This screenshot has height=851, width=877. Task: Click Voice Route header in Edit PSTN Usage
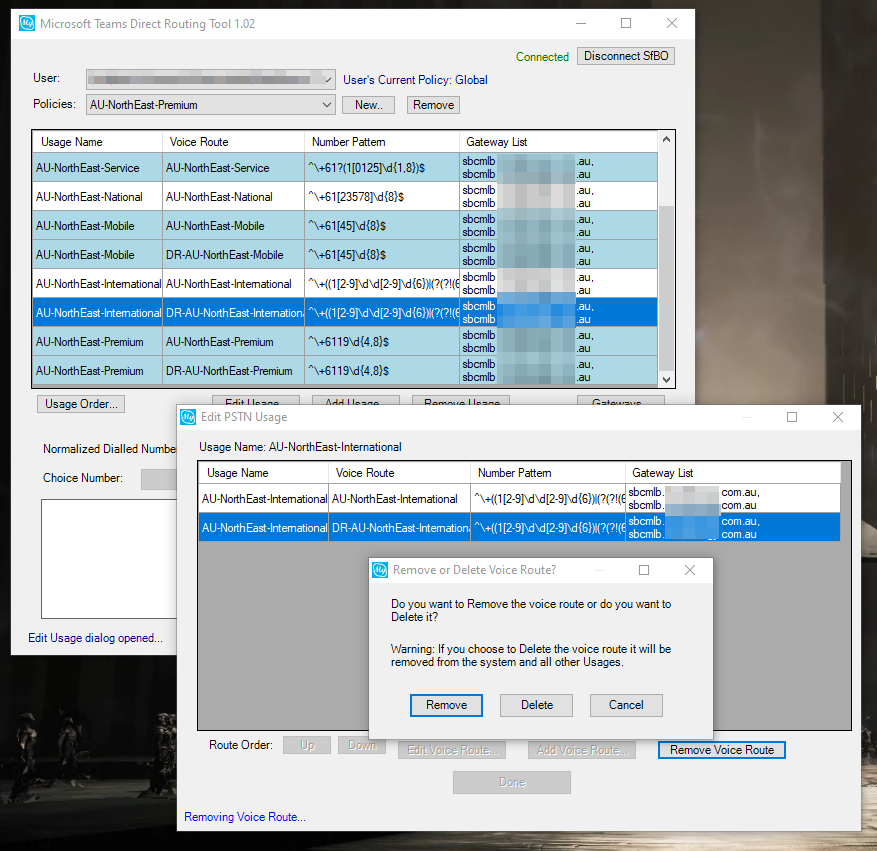pos(399,473)
